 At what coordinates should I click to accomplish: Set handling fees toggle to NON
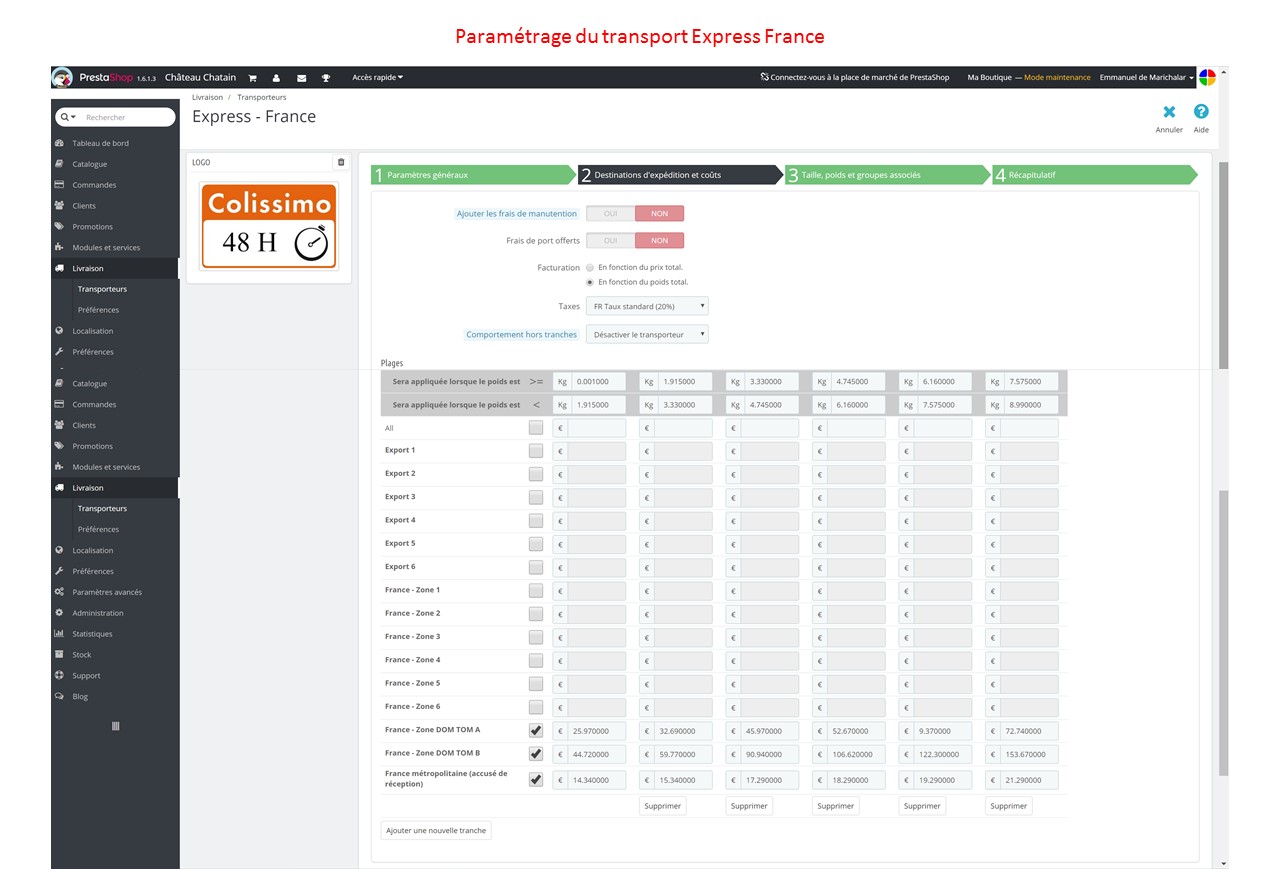[x=659, y=214]
